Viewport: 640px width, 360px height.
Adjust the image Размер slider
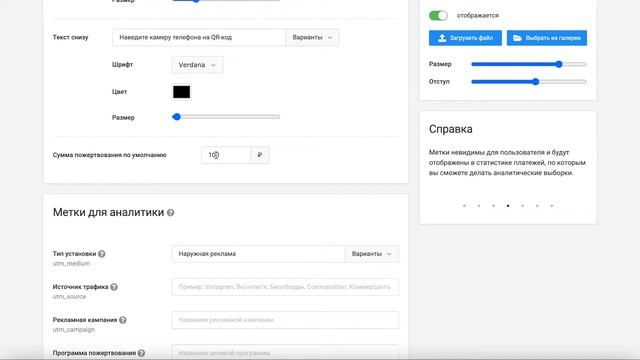click(x=529, y=64)
